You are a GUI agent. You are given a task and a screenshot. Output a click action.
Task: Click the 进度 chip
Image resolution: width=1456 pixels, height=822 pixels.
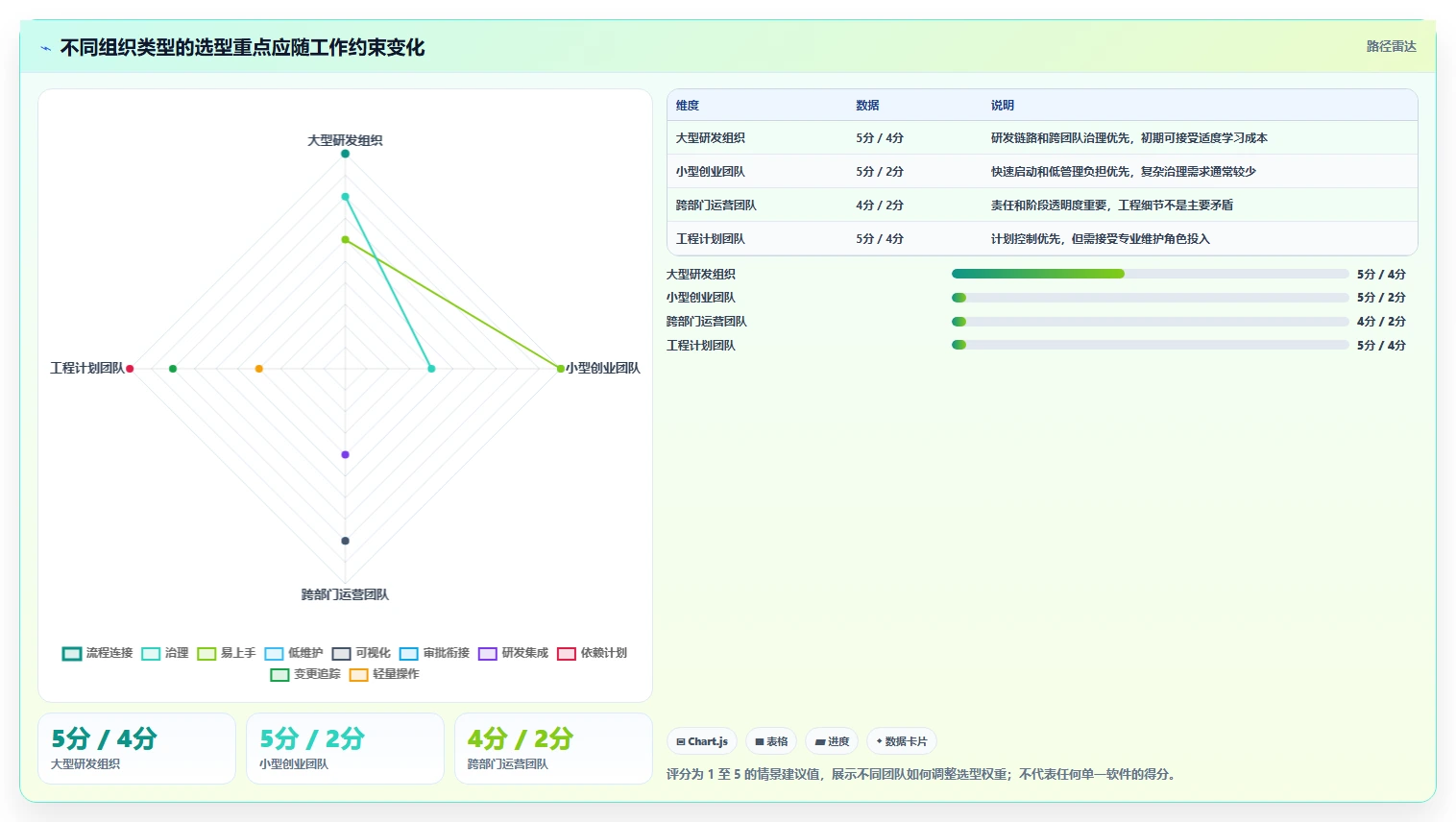pos(832,741)
